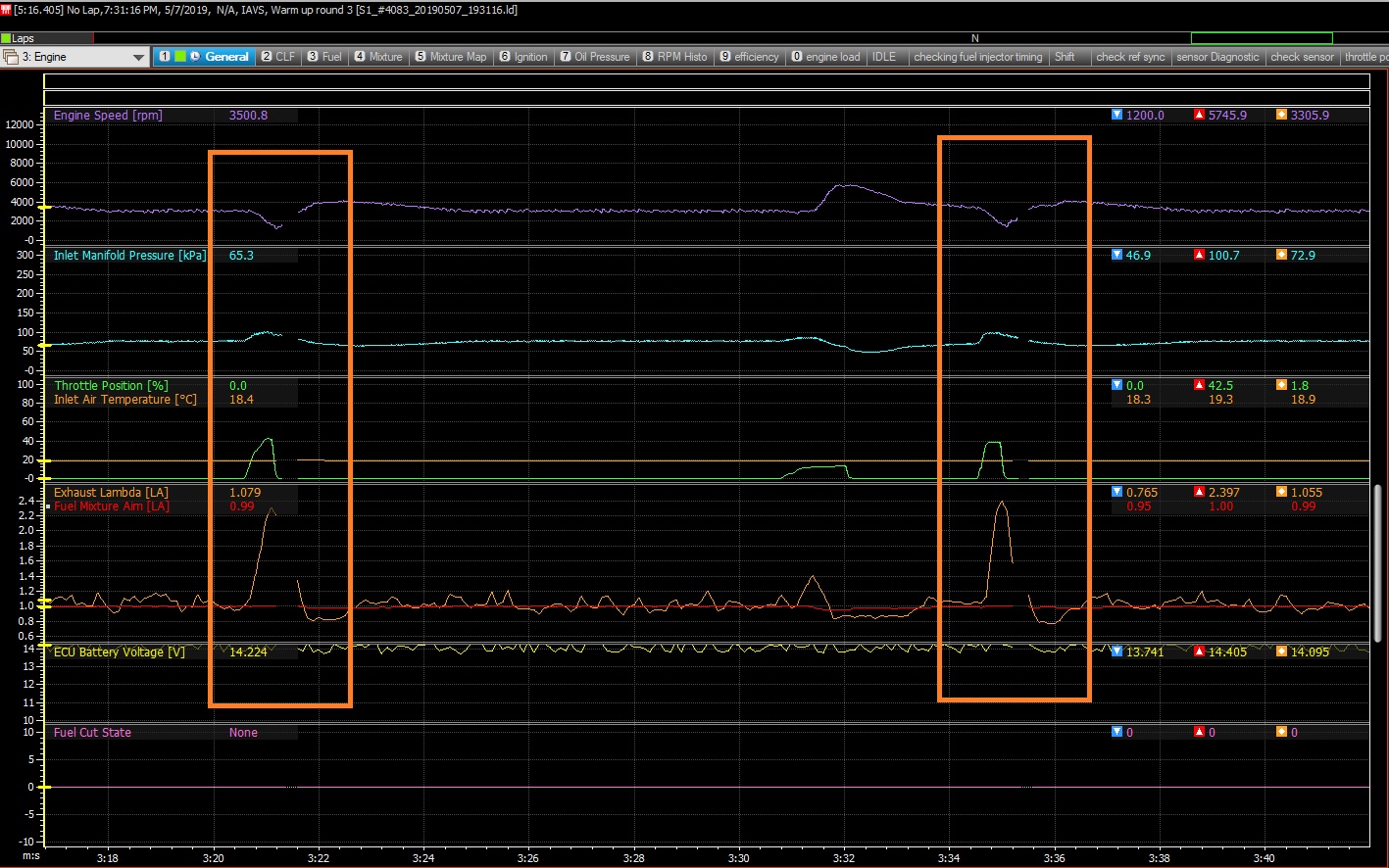Click the number 1 badge on General tab
Image resolution: width=1389 pixels, height=868 pixels.
point(165,57)
